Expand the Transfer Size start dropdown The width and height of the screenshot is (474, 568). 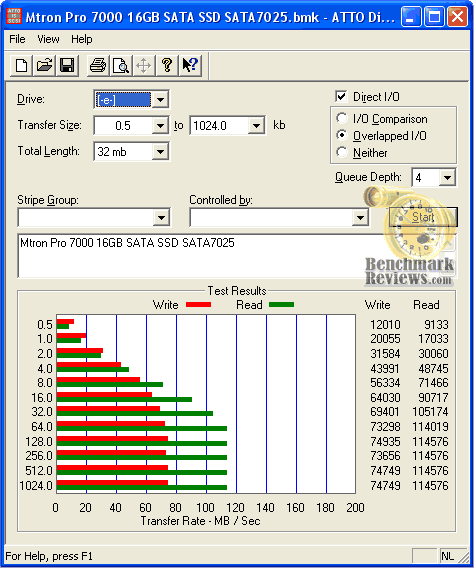click(160, 126)
